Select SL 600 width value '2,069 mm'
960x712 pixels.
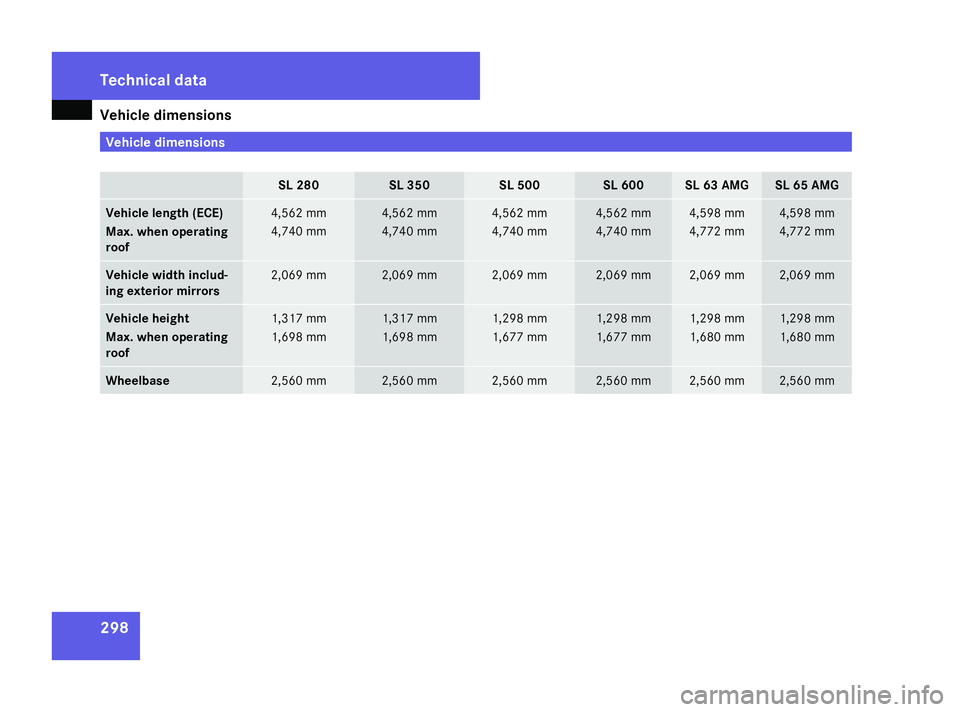coord(623,275)
